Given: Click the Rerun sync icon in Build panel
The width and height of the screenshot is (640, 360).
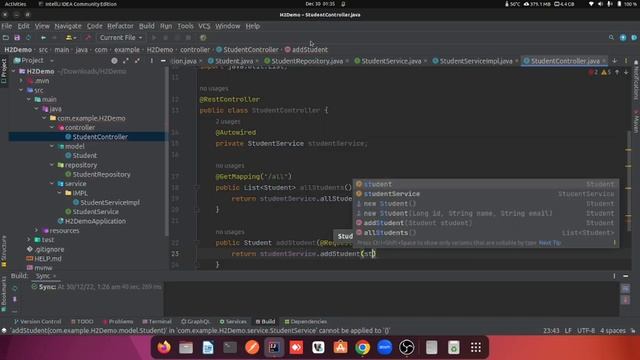Looking at the screenshot, I should (x=15, y=288).
